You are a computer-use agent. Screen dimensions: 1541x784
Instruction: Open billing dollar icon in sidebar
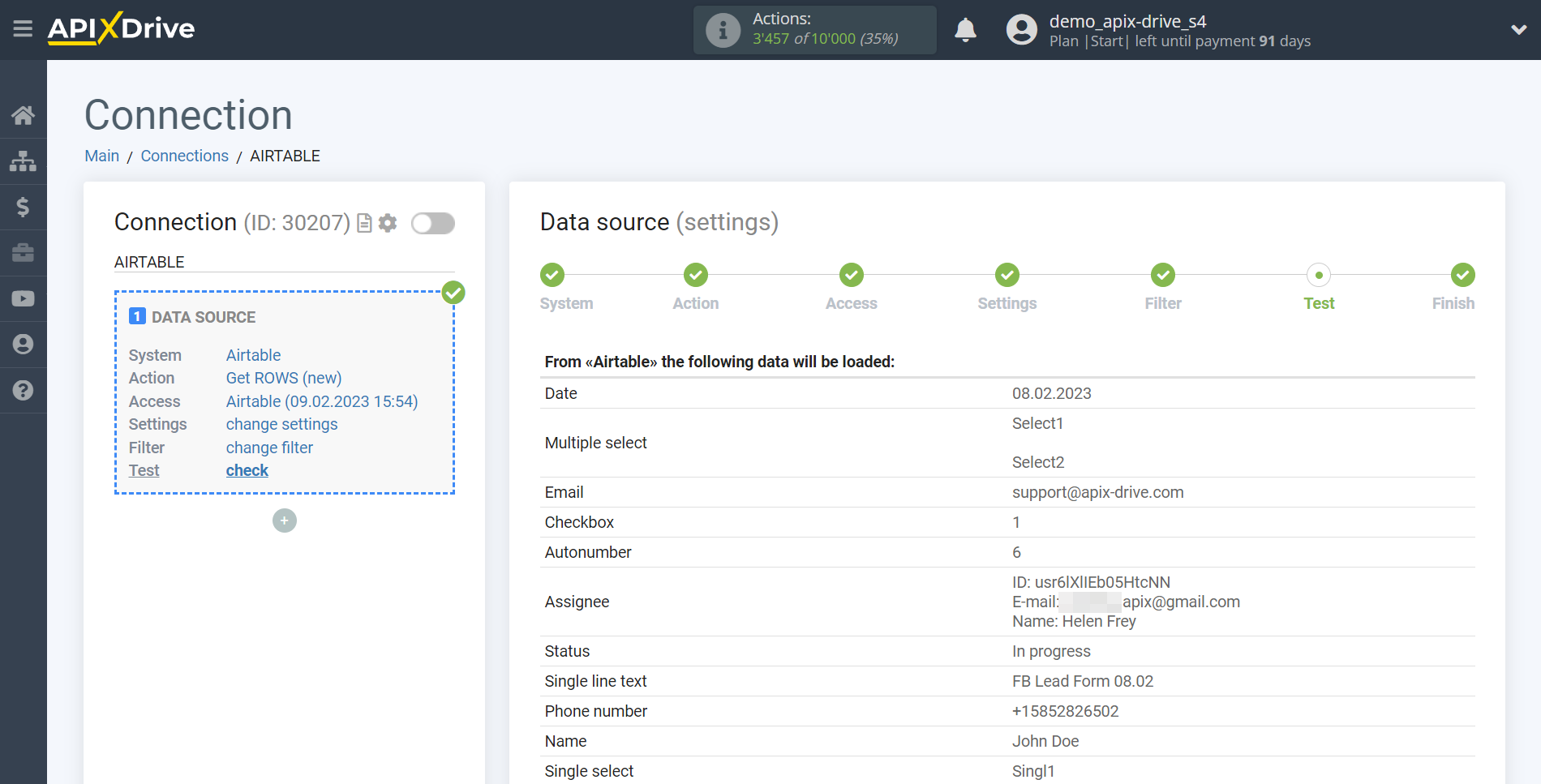tap(23, 207)
